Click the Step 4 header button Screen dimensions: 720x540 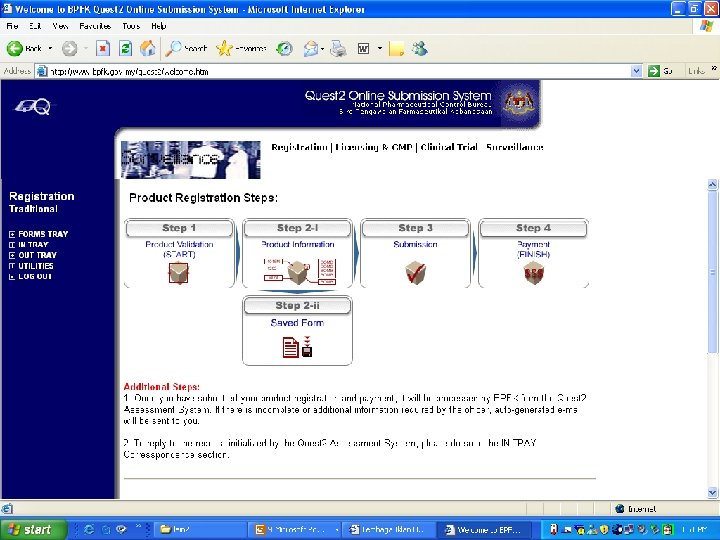click(534, 228)
